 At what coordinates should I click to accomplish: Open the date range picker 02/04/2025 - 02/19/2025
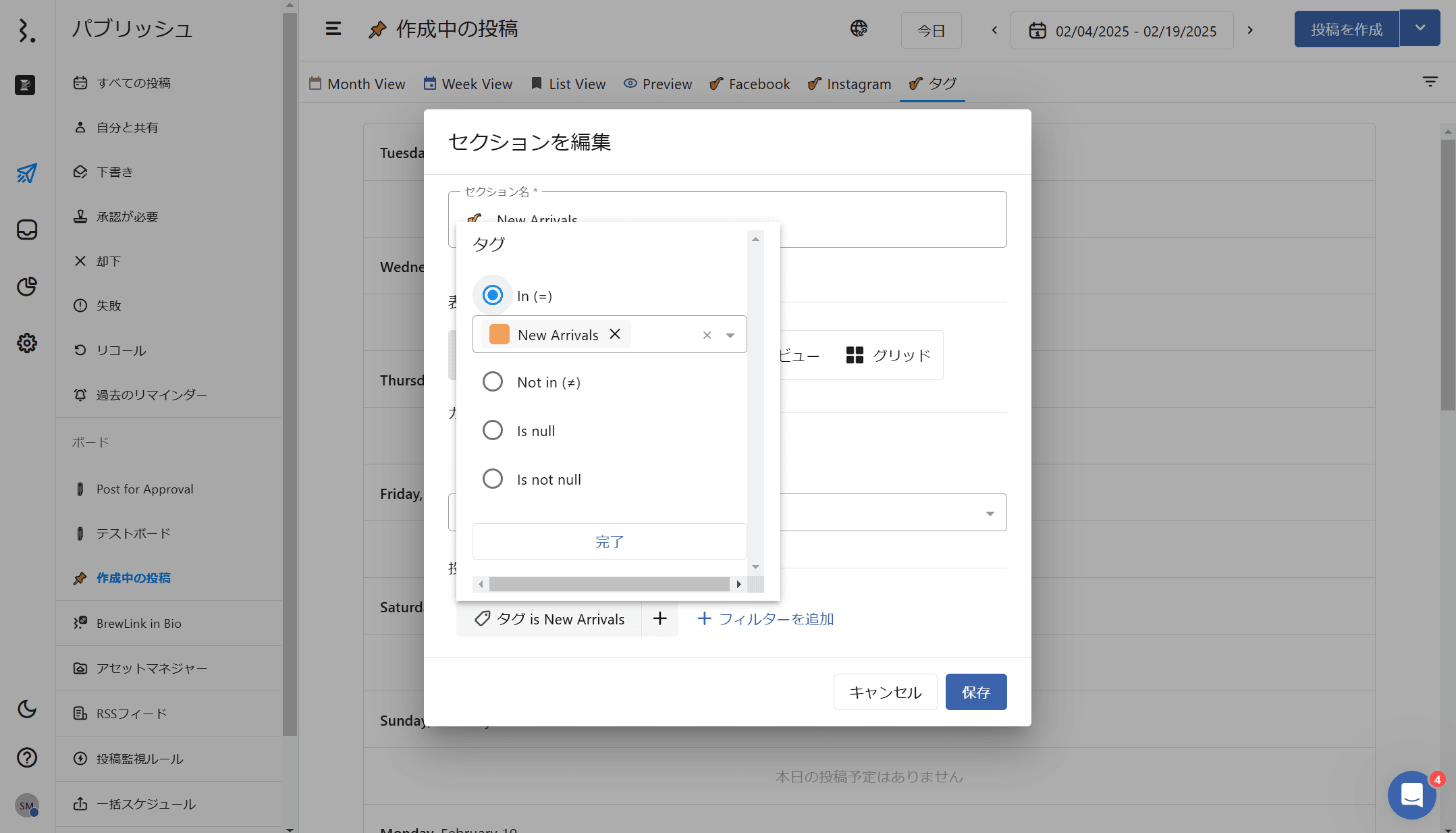tap(1122, 31)
